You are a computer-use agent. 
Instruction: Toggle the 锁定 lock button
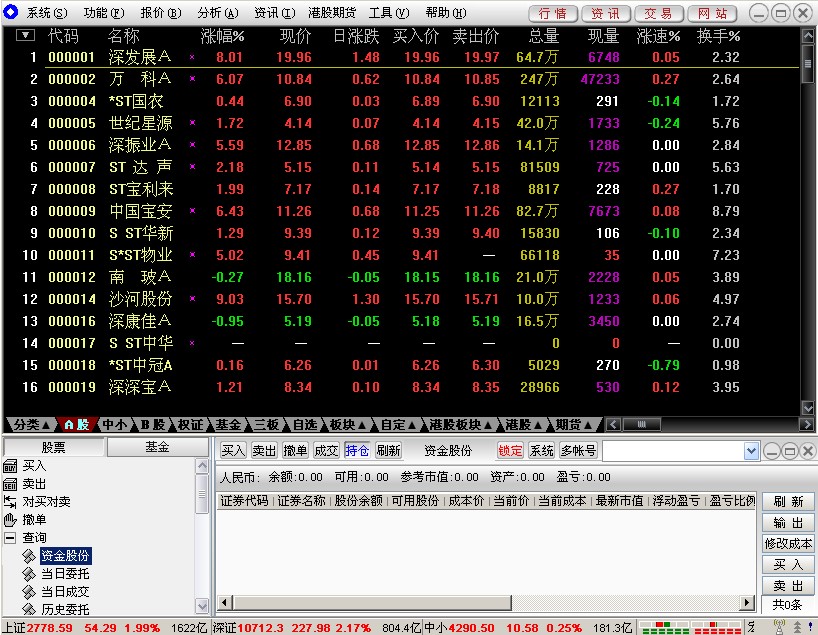[510, 450]
